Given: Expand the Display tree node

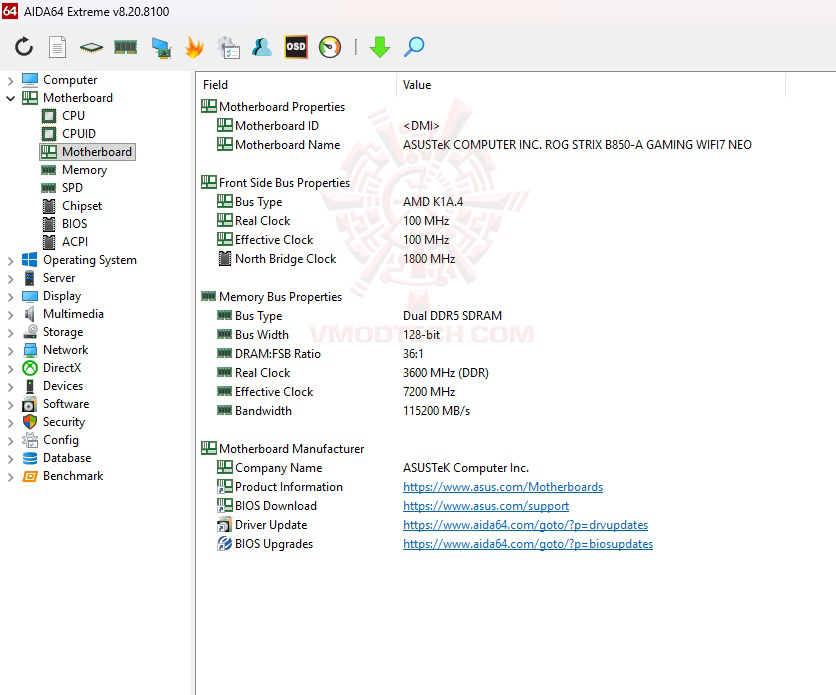Looking at the screenshot, I should (10, 296).
